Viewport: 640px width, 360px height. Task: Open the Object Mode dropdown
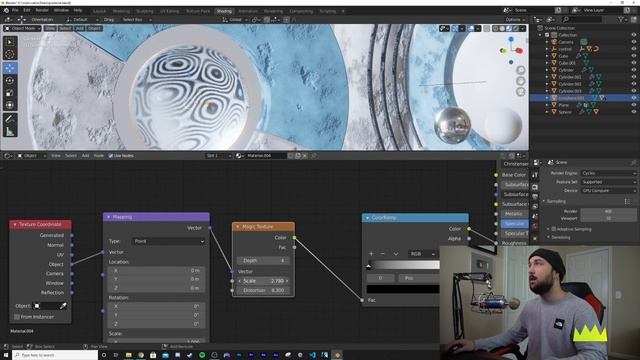click(22, 29)
